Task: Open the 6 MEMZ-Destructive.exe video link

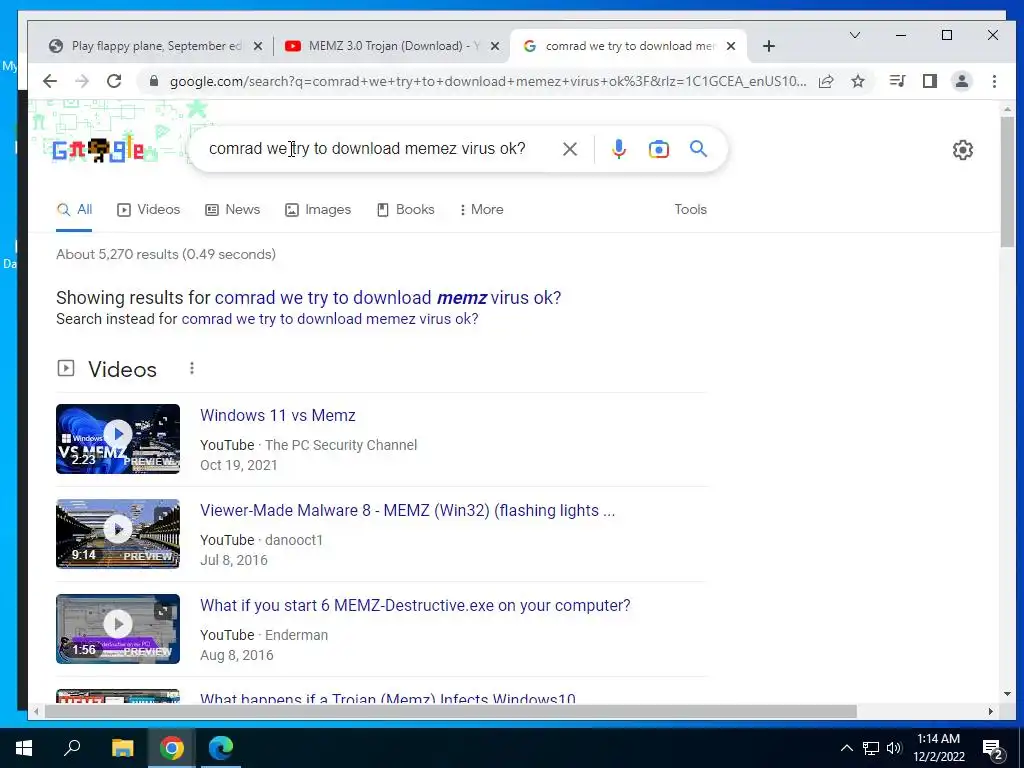Action: 415,605
